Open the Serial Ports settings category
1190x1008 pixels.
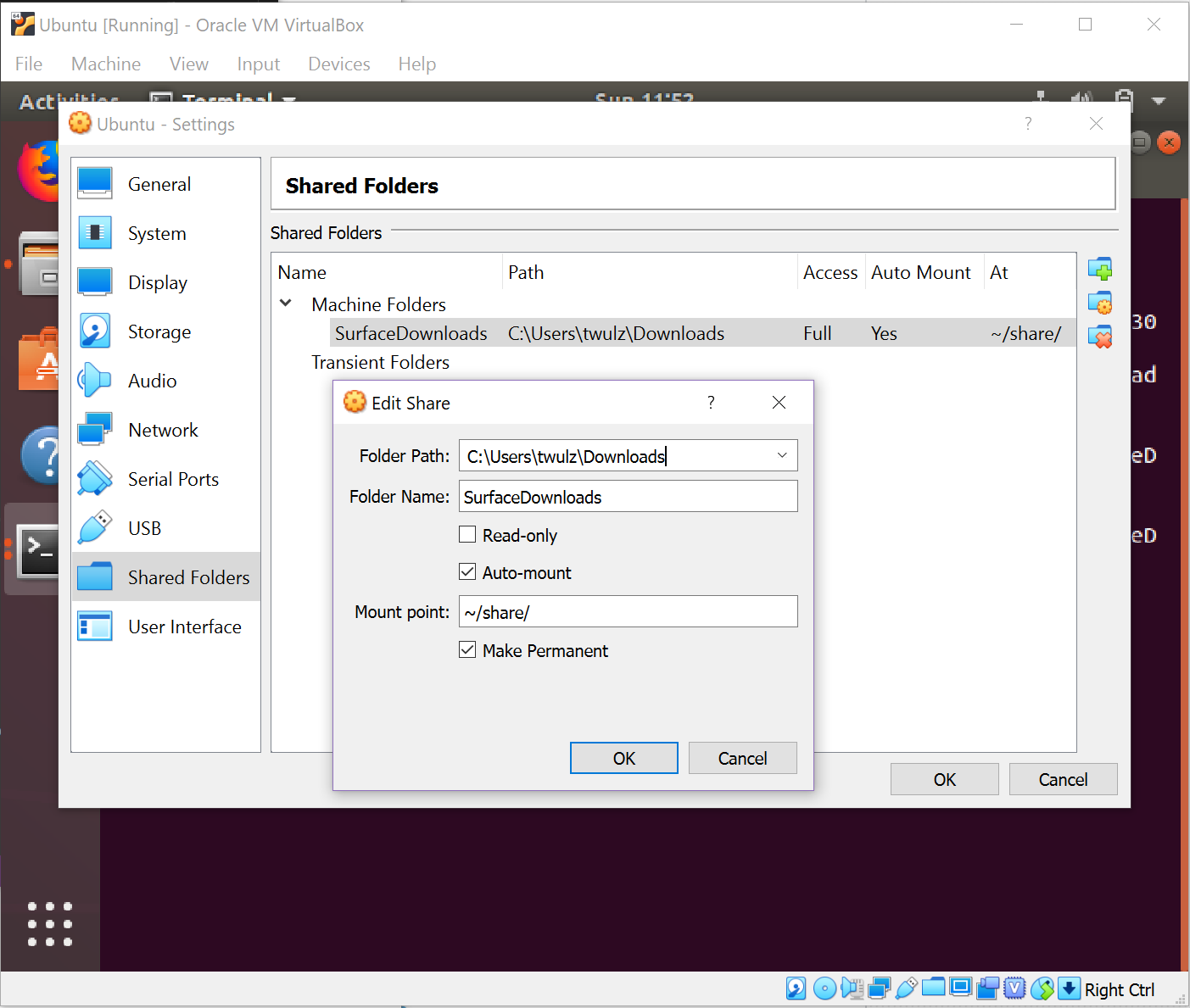pos(166,479)
